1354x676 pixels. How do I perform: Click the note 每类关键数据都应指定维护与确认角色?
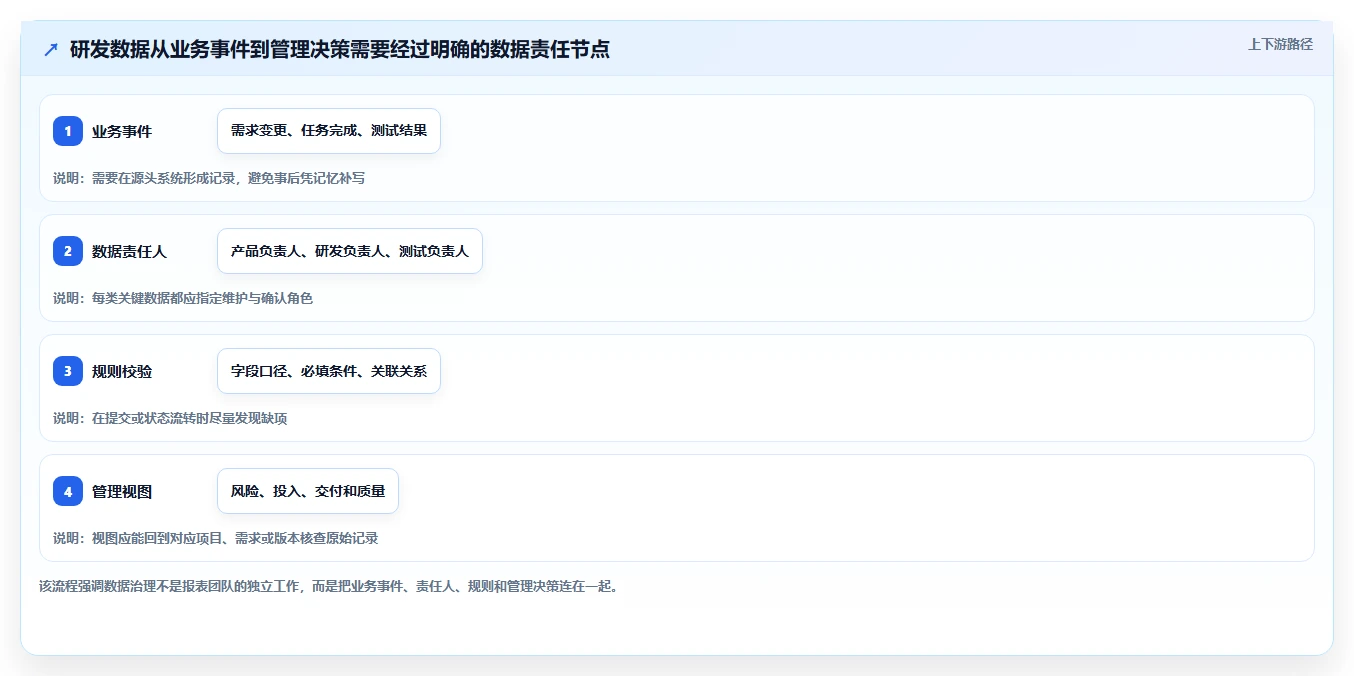183,298
